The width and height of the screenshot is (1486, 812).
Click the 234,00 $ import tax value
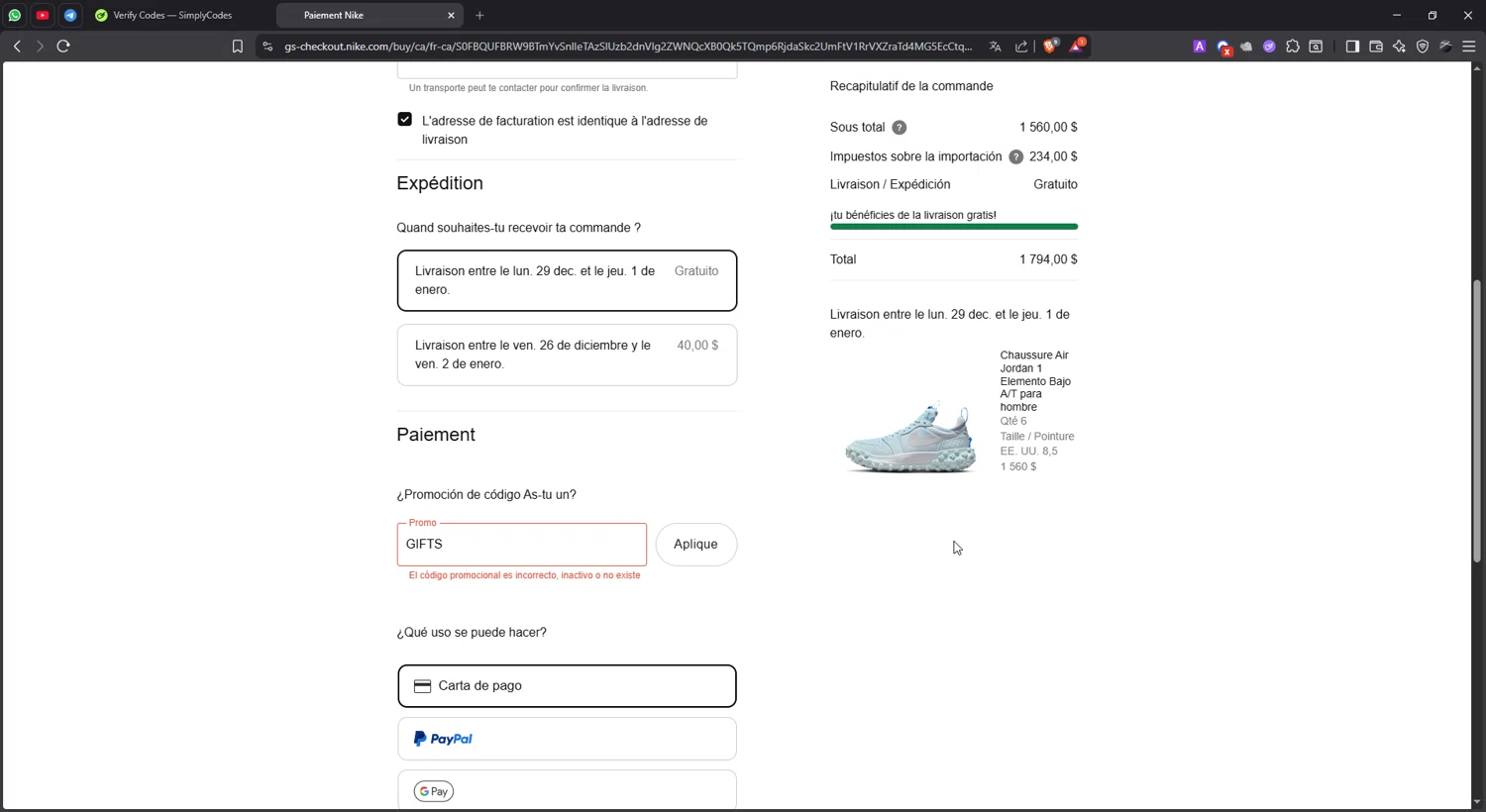[1053, 156]
